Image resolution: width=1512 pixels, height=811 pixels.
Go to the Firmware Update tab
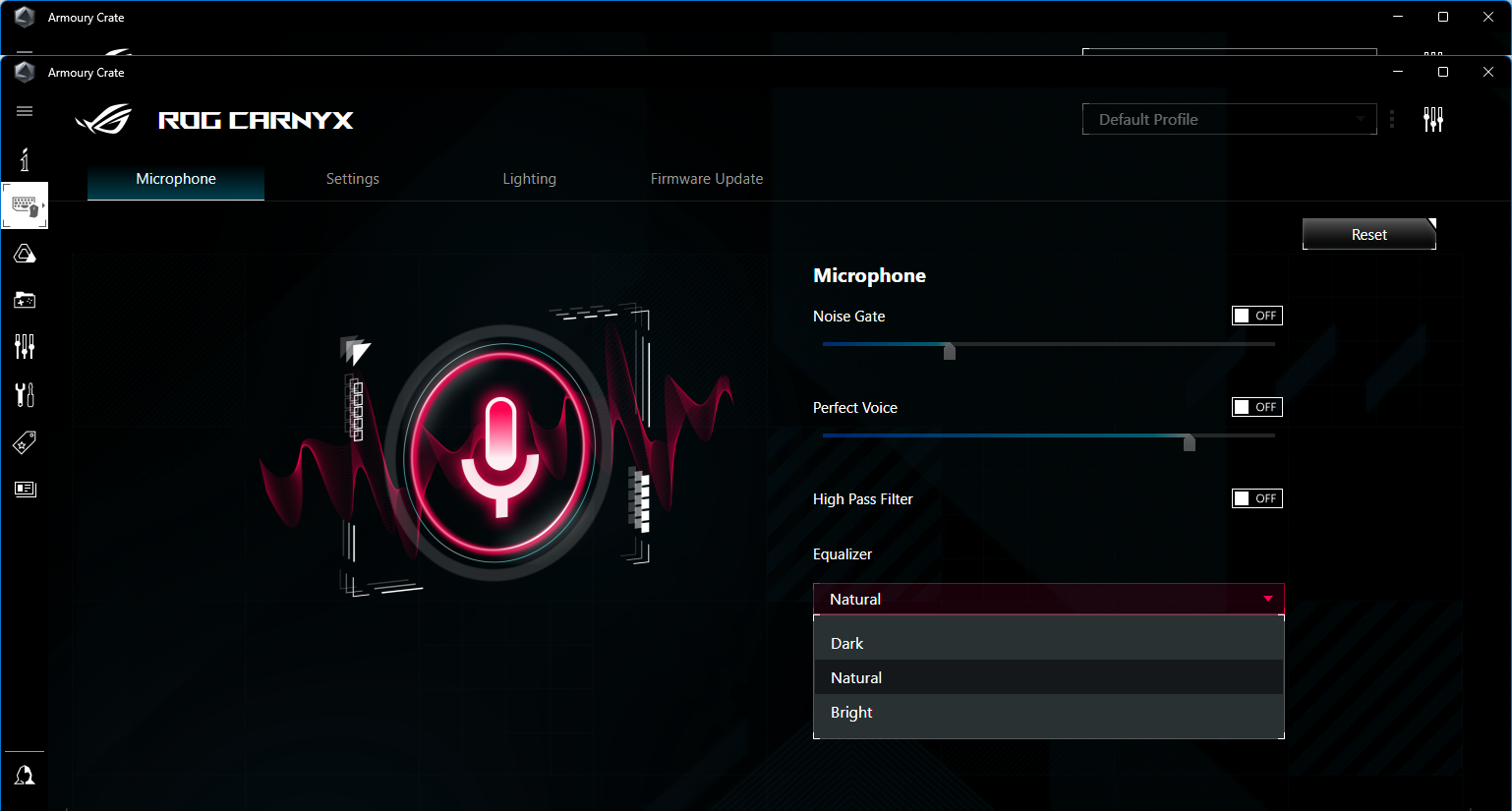coord(707,179)
